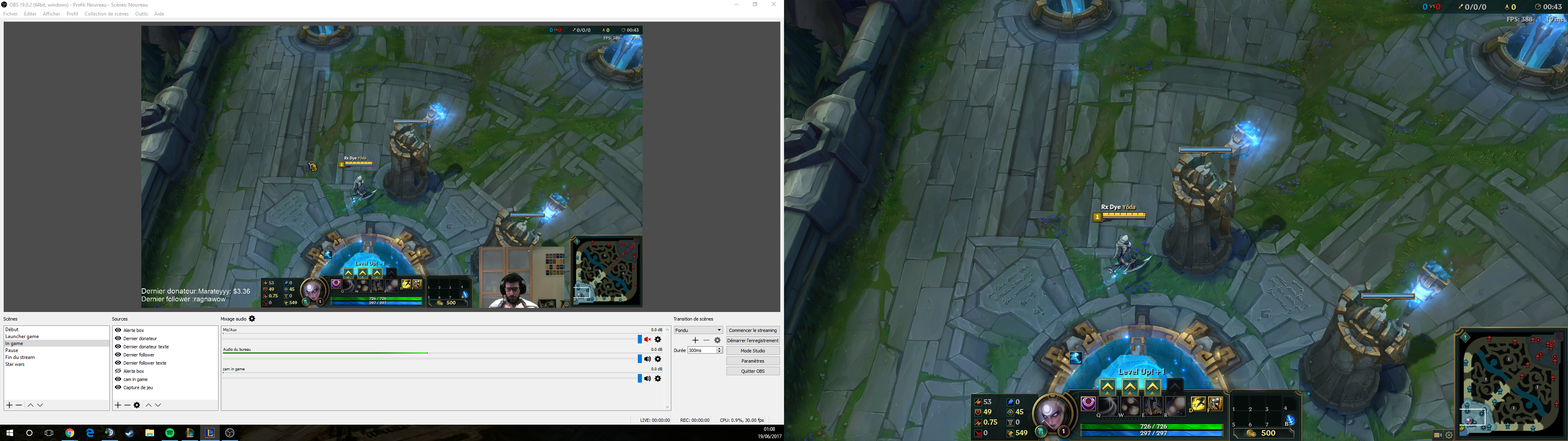
Task: Move the selected source up
Action: pos(149,405)
